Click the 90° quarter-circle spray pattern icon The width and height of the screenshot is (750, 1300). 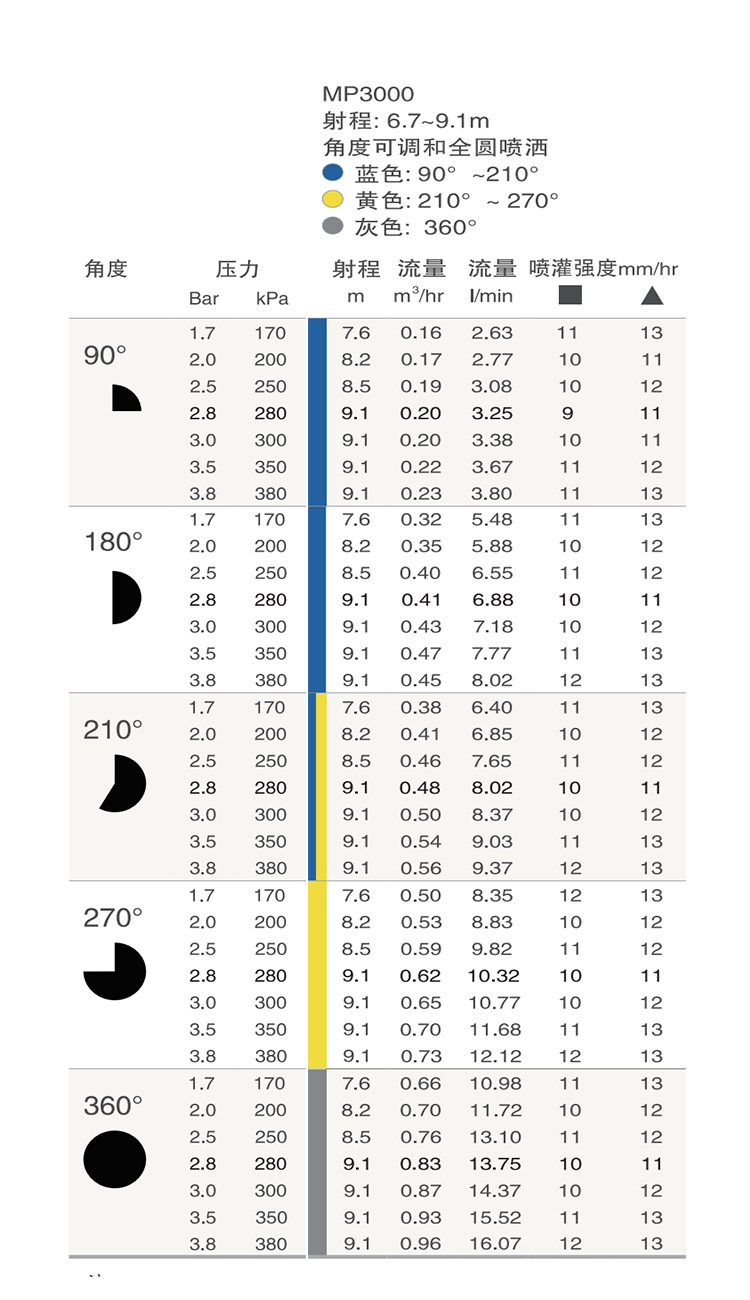[x=124, y=399]
